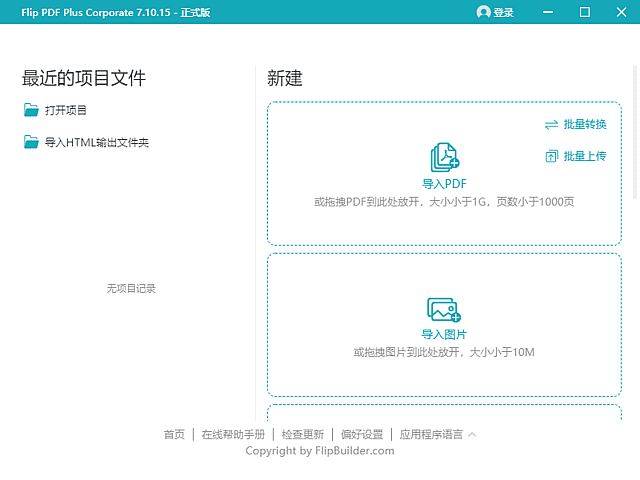The width and height of the screenshot is (640, 480).
Task: Click the batch convert arrows icon
Action: pyautogui.click(x=551, y=125)
